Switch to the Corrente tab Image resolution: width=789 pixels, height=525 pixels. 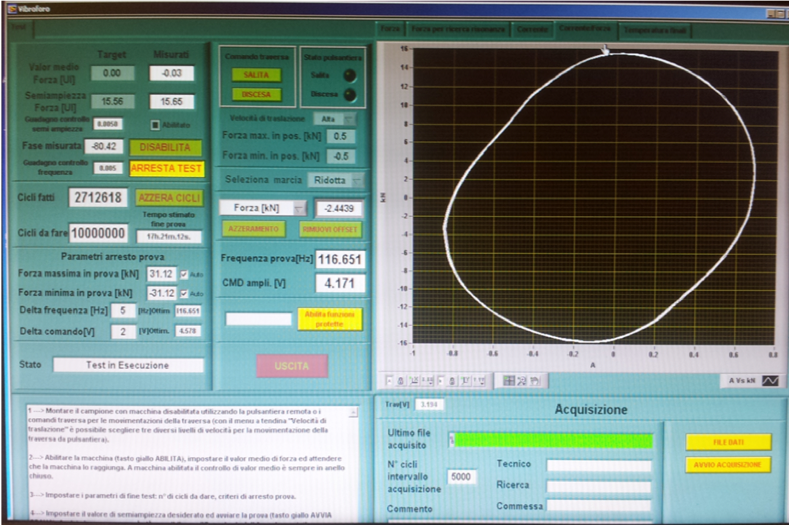coord(532,30)
